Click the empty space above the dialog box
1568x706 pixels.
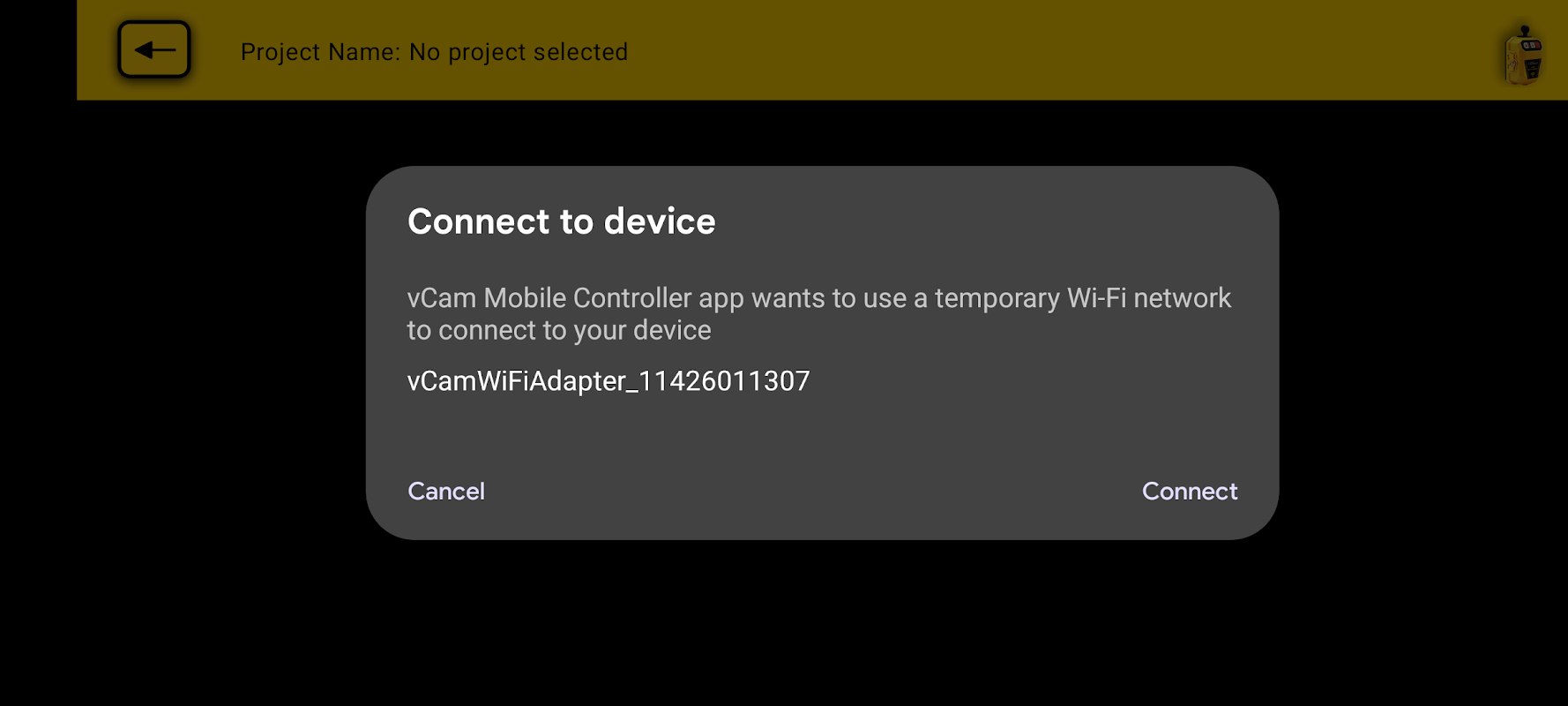[822, 132]
